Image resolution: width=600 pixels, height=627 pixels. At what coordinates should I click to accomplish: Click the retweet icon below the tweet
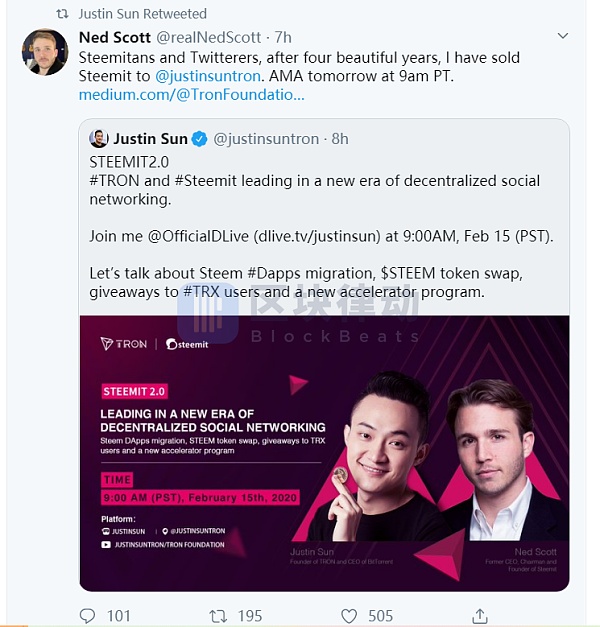click(218, 615)
